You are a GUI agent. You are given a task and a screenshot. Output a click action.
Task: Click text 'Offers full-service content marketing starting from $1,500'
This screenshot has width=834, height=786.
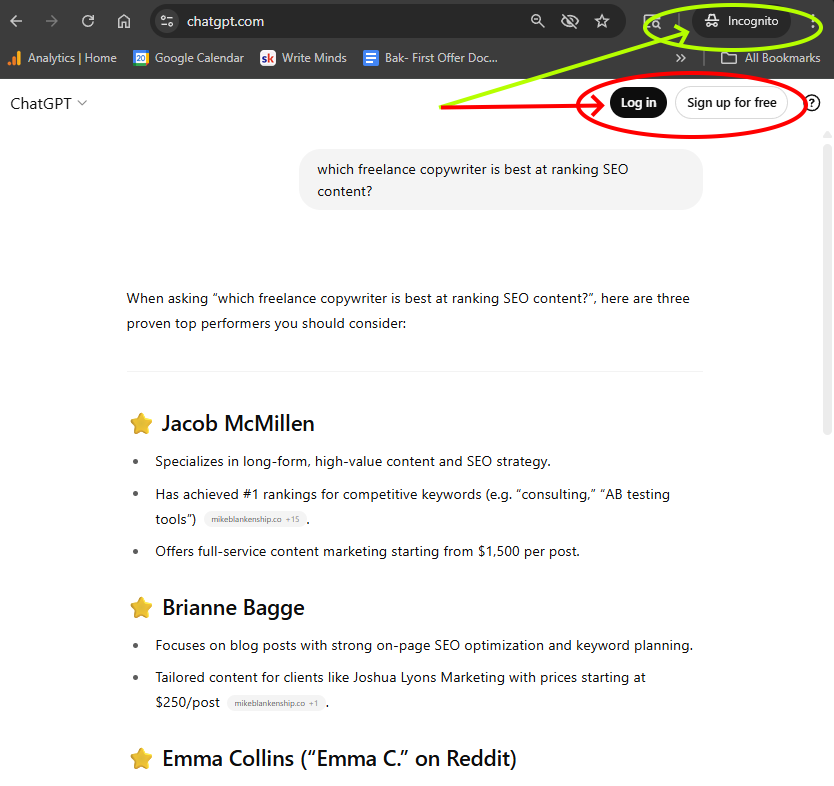click(338, 551)
